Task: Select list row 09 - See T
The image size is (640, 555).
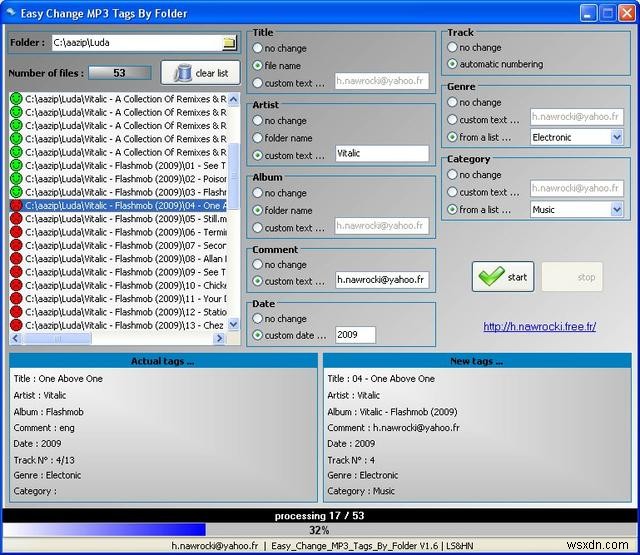Action: [x=118, y=272]
